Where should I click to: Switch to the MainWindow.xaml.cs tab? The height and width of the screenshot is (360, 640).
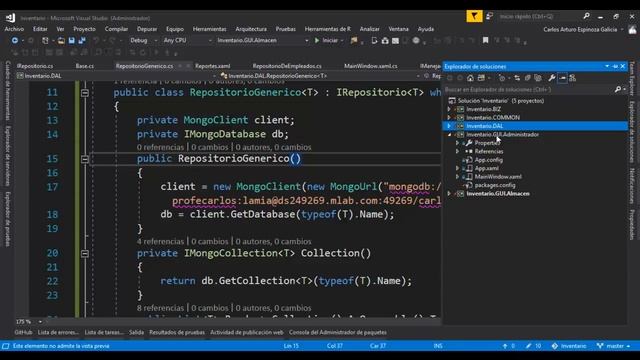click(371, 66)
